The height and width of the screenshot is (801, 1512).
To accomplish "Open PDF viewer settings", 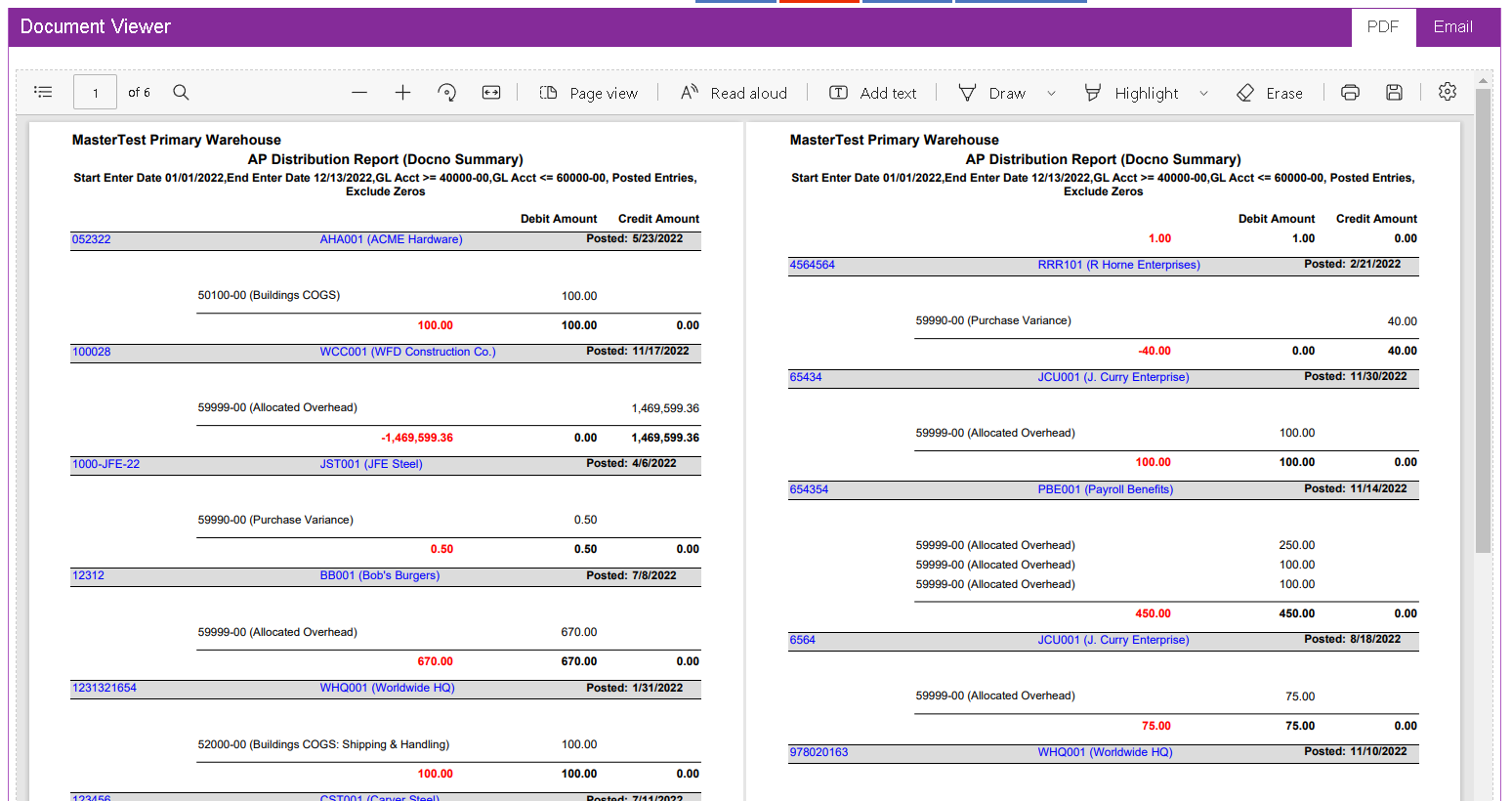I will pyautogui.click(x=1448, y=91).
